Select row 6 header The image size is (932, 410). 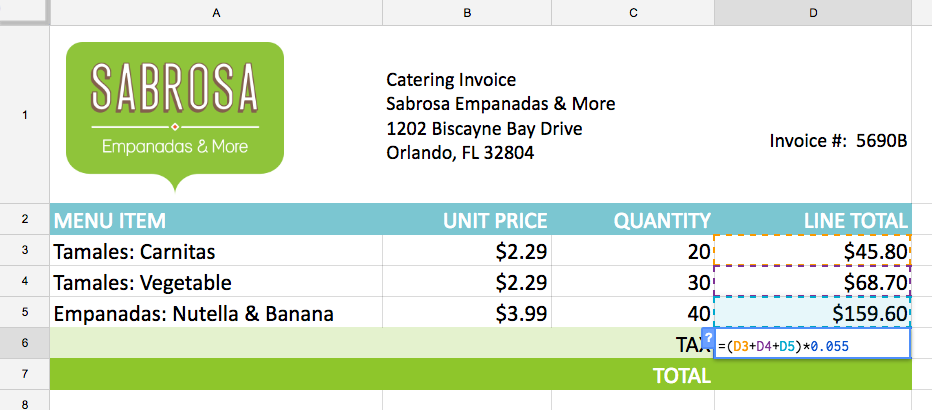[x=24, y=343]
